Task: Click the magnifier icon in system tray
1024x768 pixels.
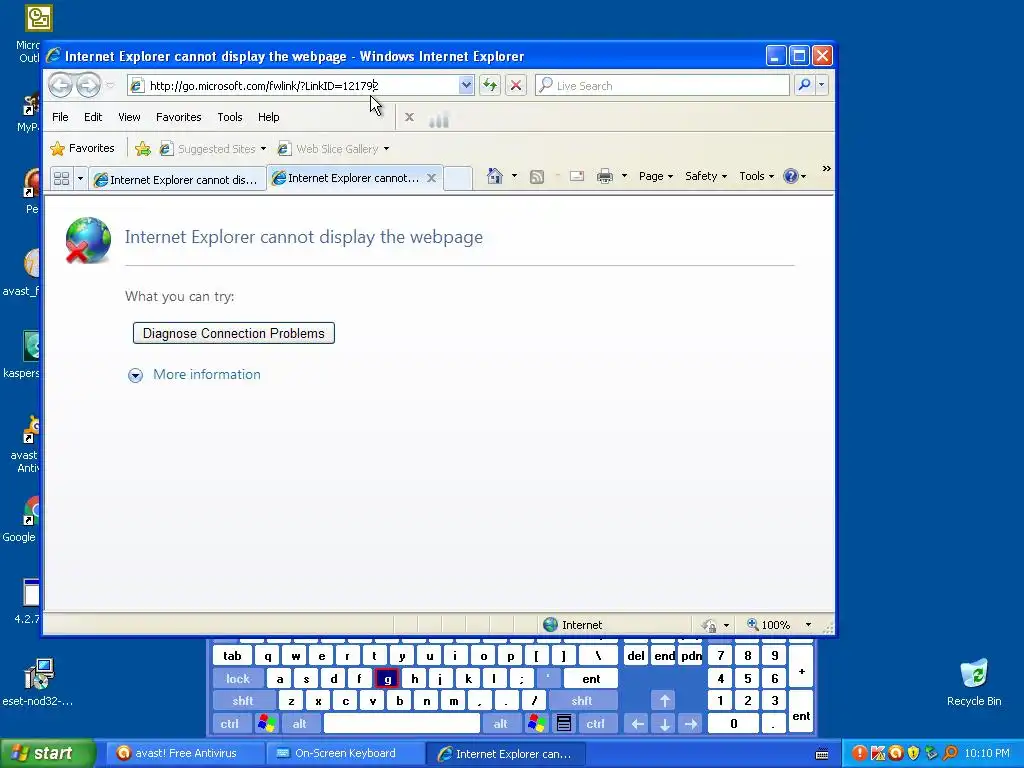Action: coord(950,753)
